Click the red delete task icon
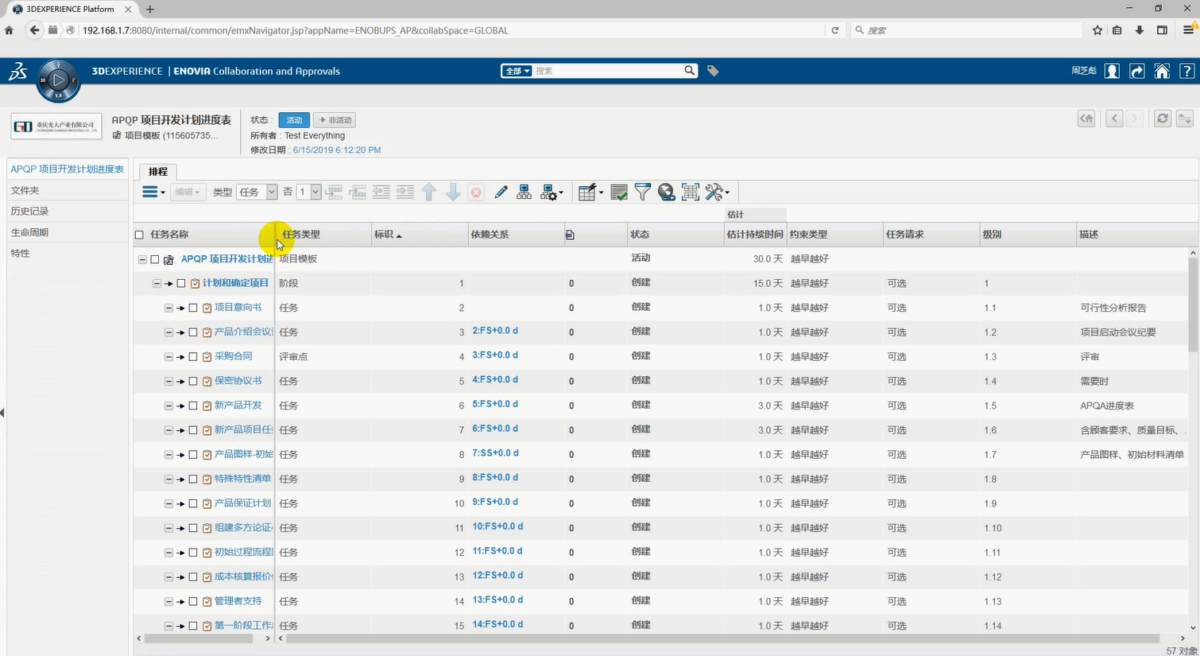Screen dimensions: 1200x656 click(x=476, y=192)
